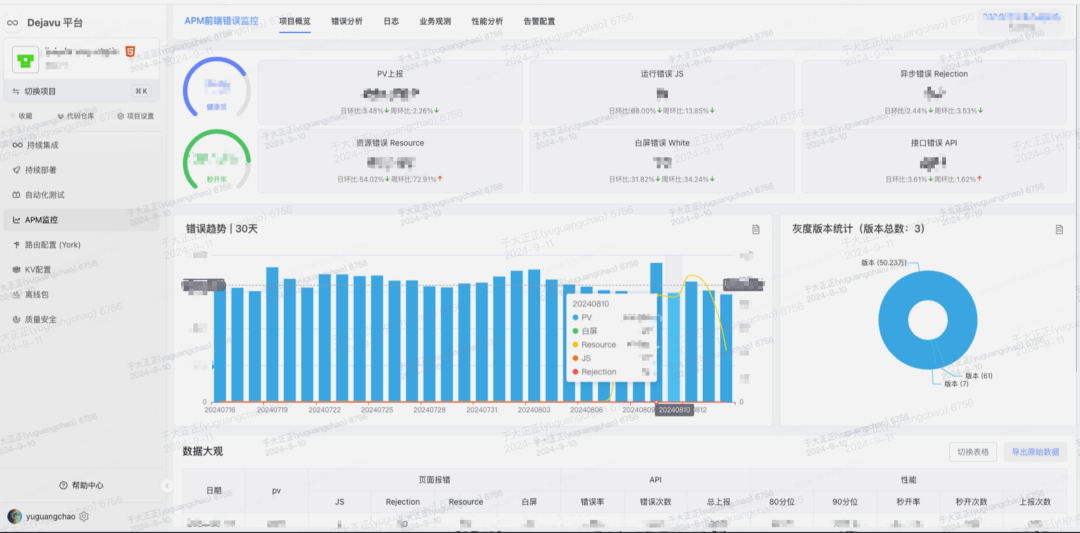Click the 自动化测试 icon in sidebar

pos(17,195)
